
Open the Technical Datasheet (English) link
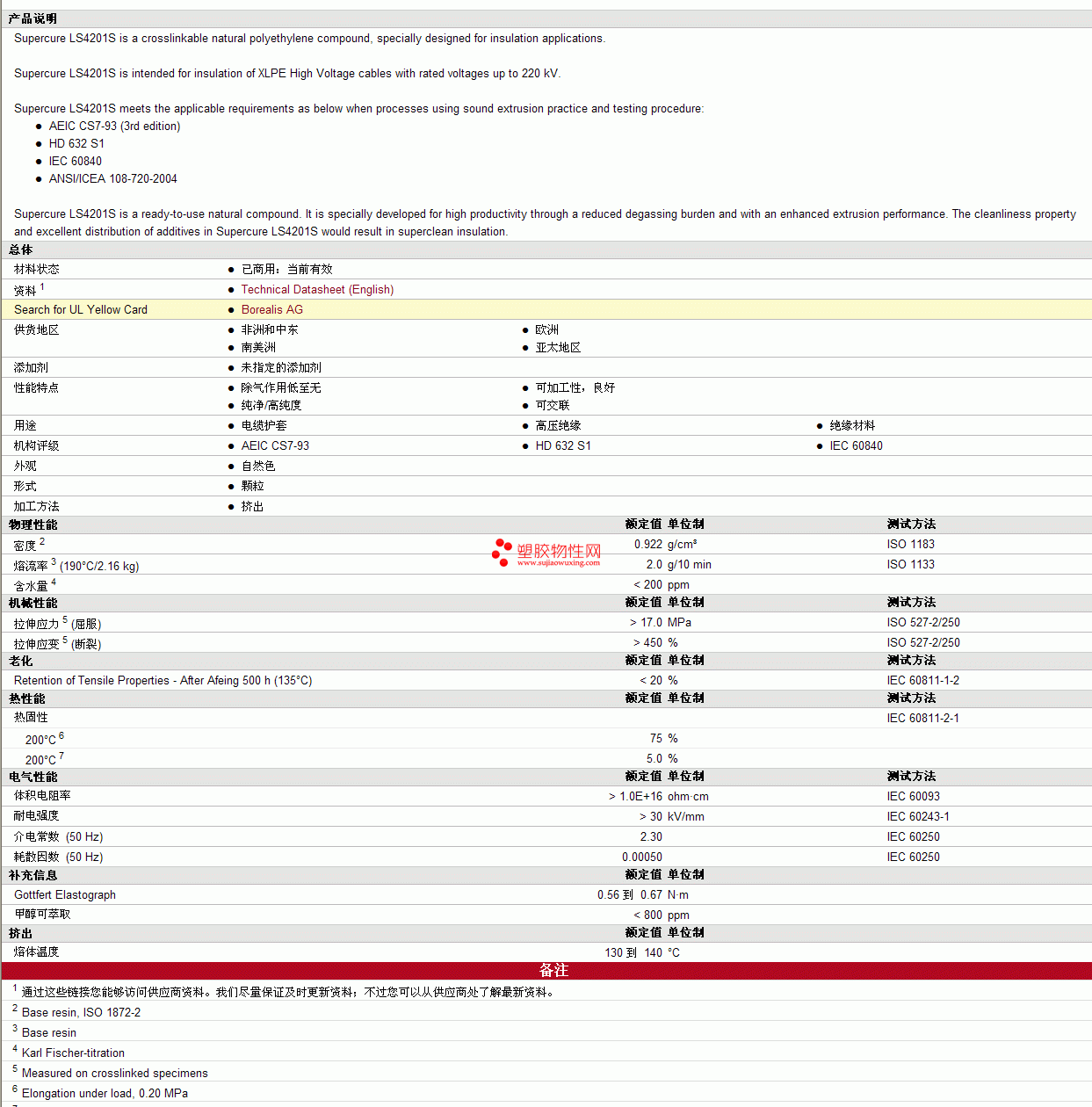[317, 289]
